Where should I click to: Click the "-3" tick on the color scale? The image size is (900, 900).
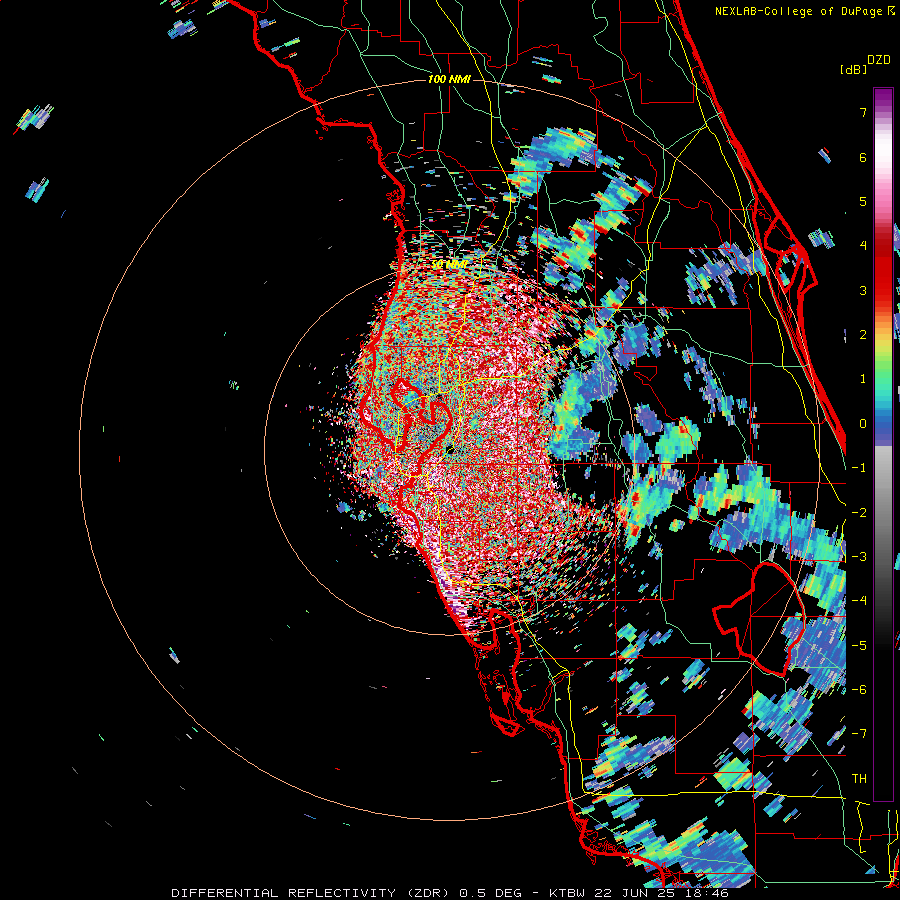coord(859,557)
